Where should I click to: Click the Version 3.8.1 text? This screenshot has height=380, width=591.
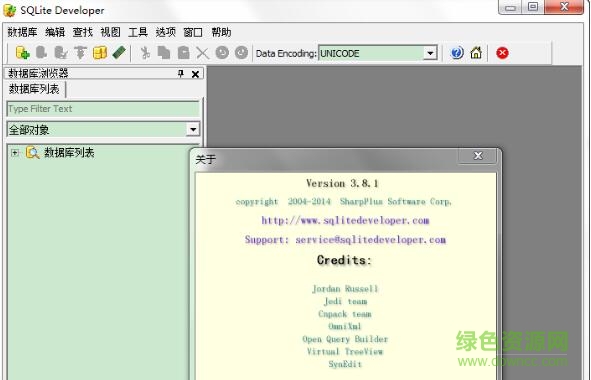point(342,184)
